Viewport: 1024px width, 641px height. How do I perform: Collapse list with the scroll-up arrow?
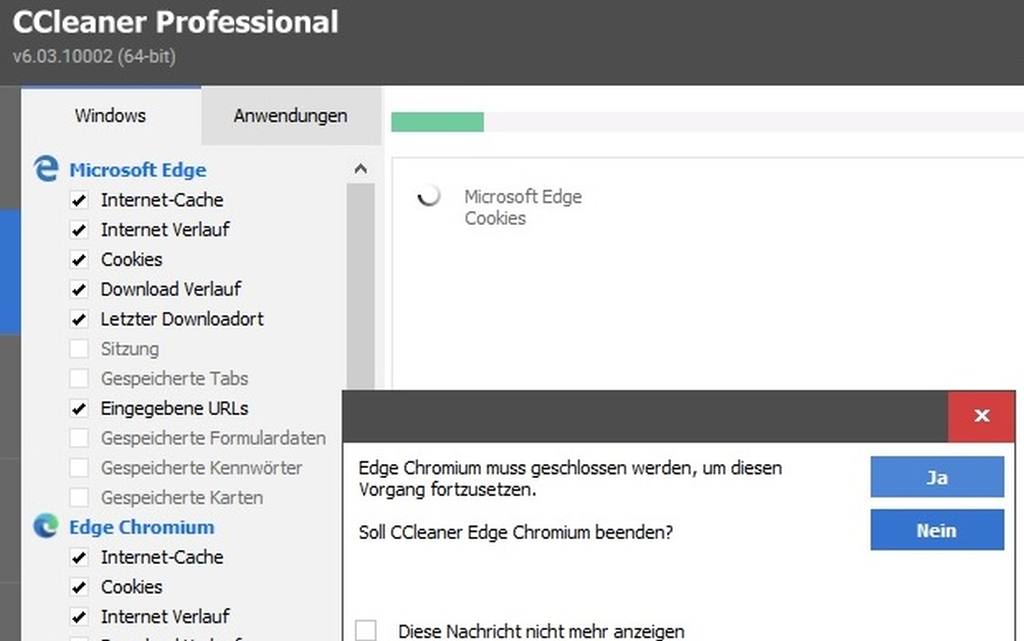pos(360,170)
